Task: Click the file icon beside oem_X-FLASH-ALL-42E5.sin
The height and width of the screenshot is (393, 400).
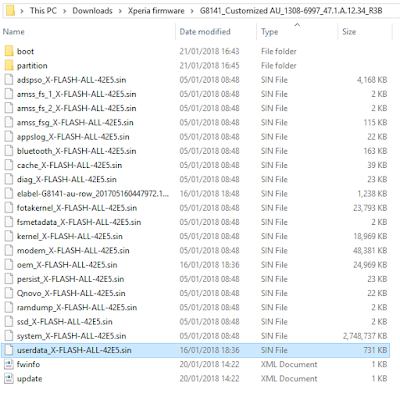Action: click(x=9, y=265)
